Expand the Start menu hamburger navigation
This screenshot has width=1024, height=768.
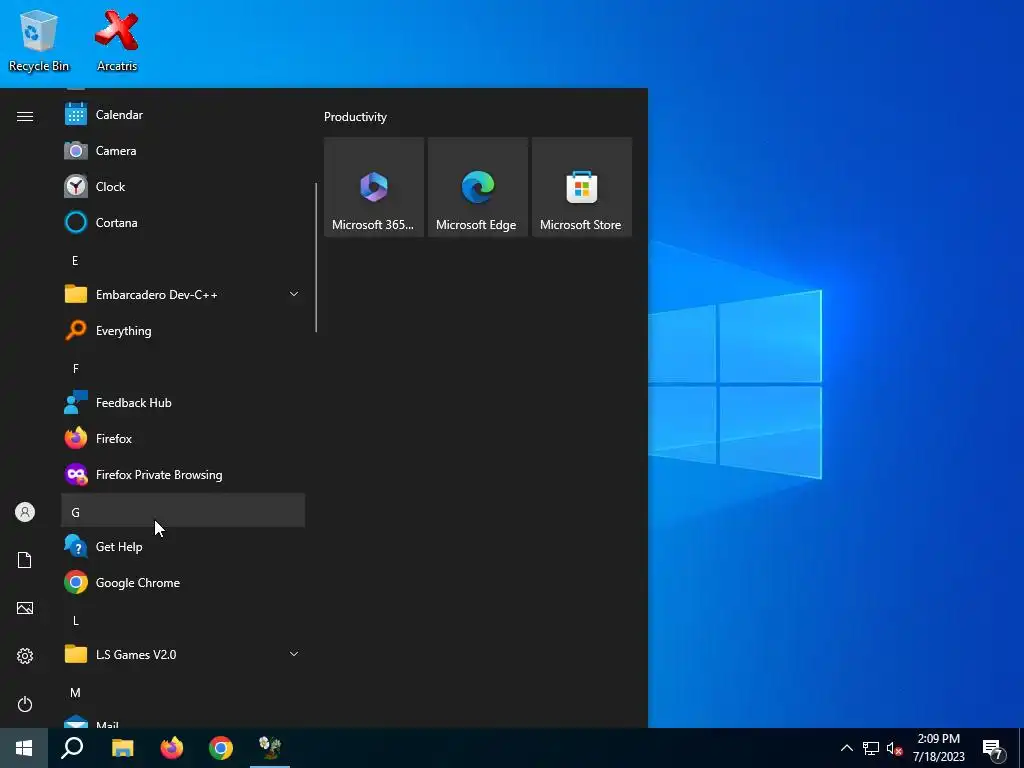(x=25, y=116)
